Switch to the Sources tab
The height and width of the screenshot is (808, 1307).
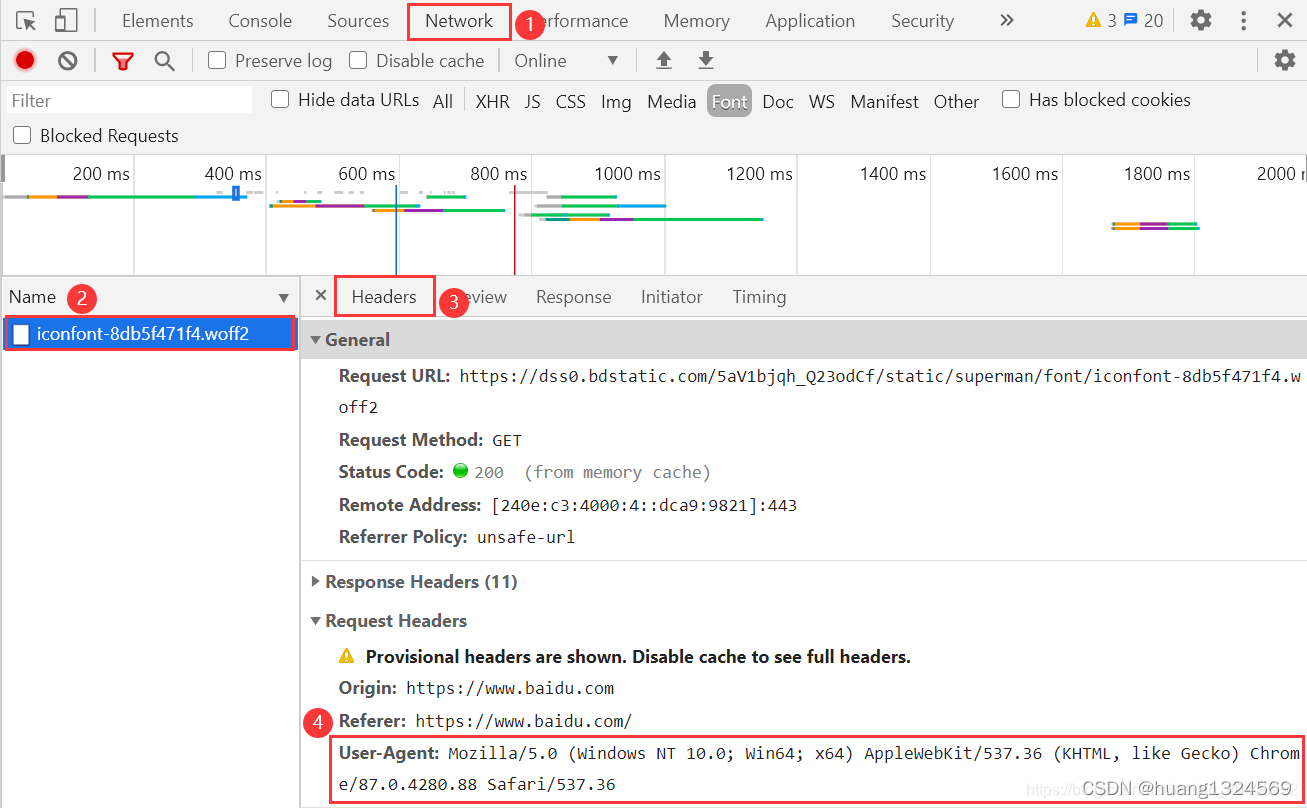tap(358, 20)
